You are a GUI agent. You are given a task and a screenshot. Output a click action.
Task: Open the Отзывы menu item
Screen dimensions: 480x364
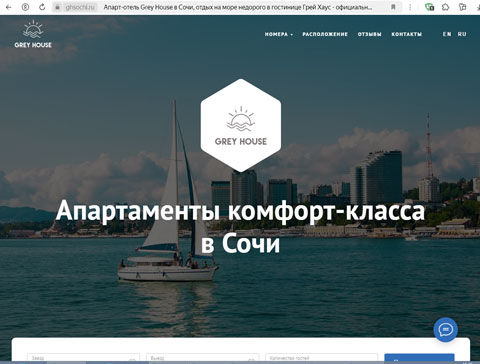(369, 34)
